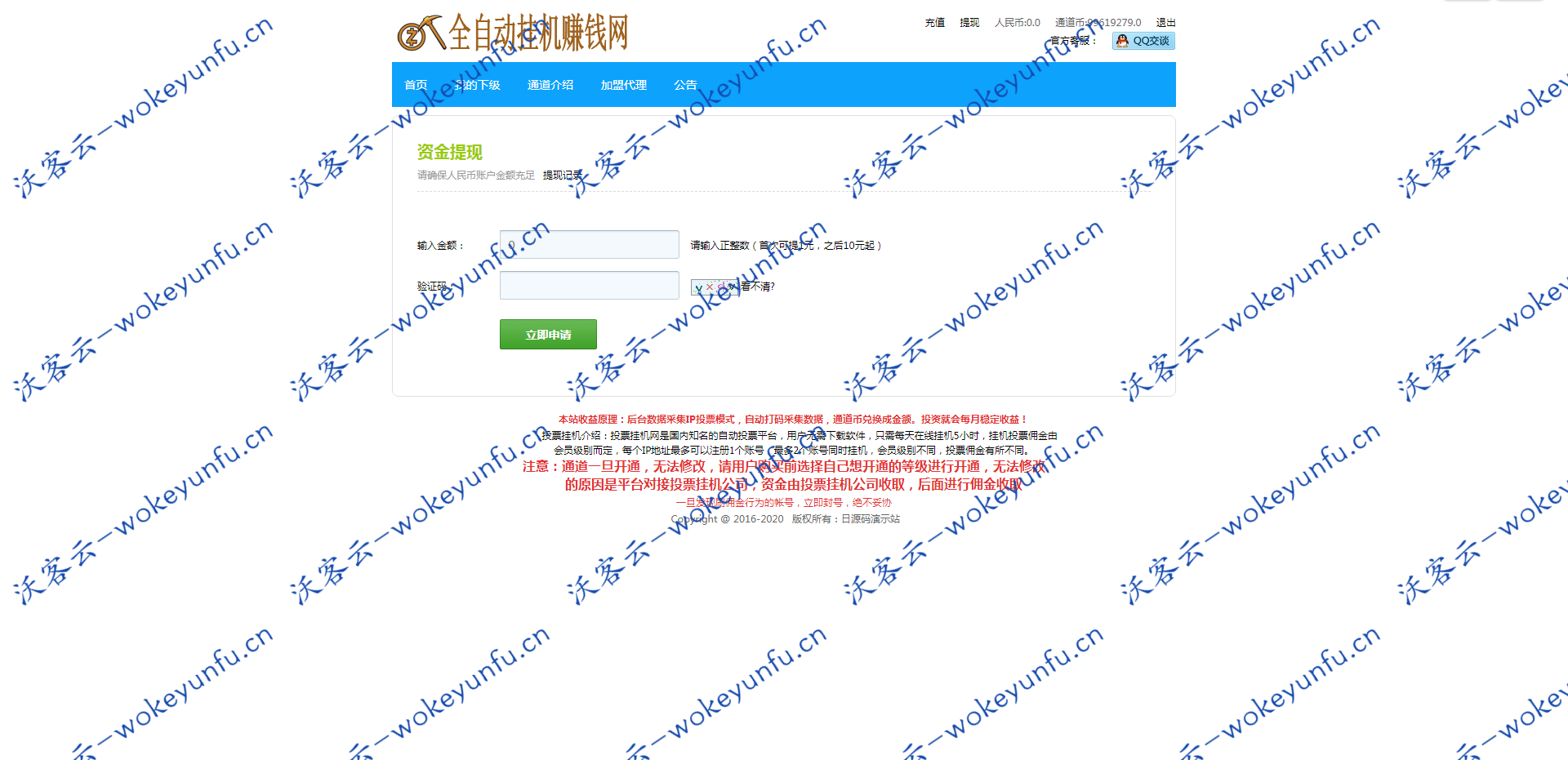Click the 看不清? captcha refresh link
Image resolution: width=1568 pixels, height=760 pixels.
pyautogui.click(x=758, y=287)
